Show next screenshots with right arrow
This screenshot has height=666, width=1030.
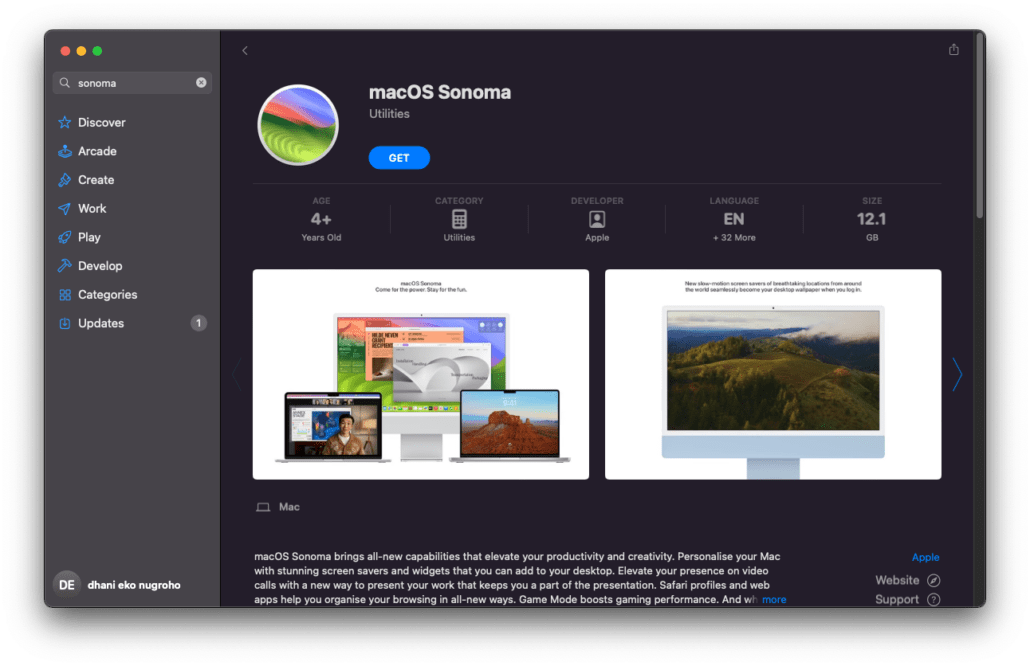pyautogui.click(x=956, y=374)
